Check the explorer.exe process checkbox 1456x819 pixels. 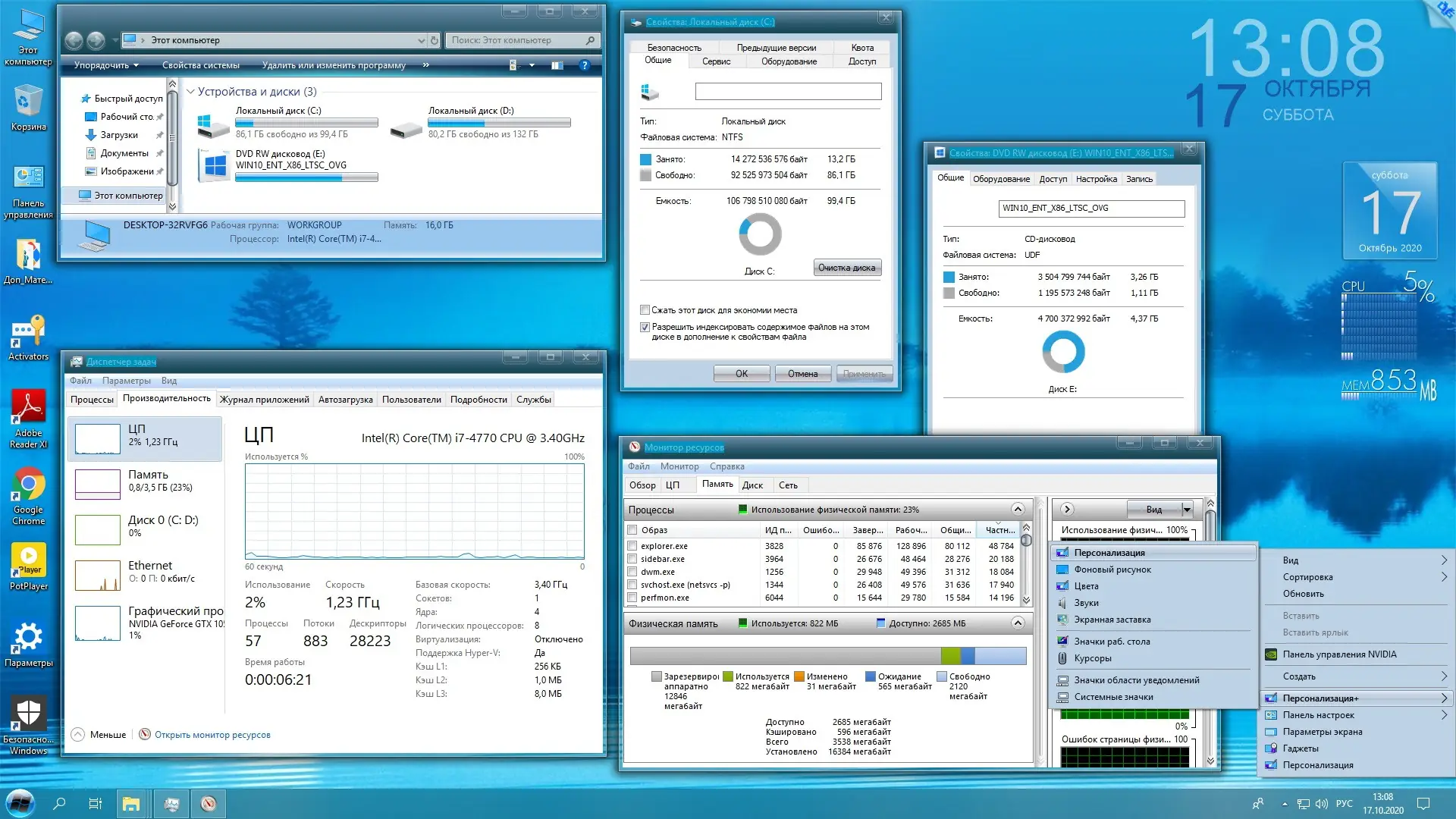click(632, 546)
